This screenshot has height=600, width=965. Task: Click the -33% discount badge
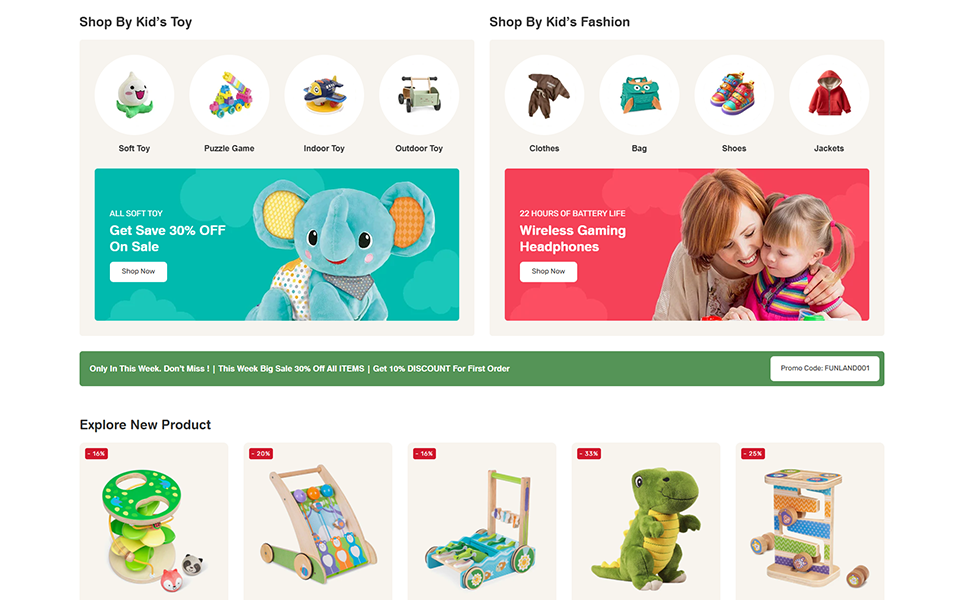click(589, 454)
